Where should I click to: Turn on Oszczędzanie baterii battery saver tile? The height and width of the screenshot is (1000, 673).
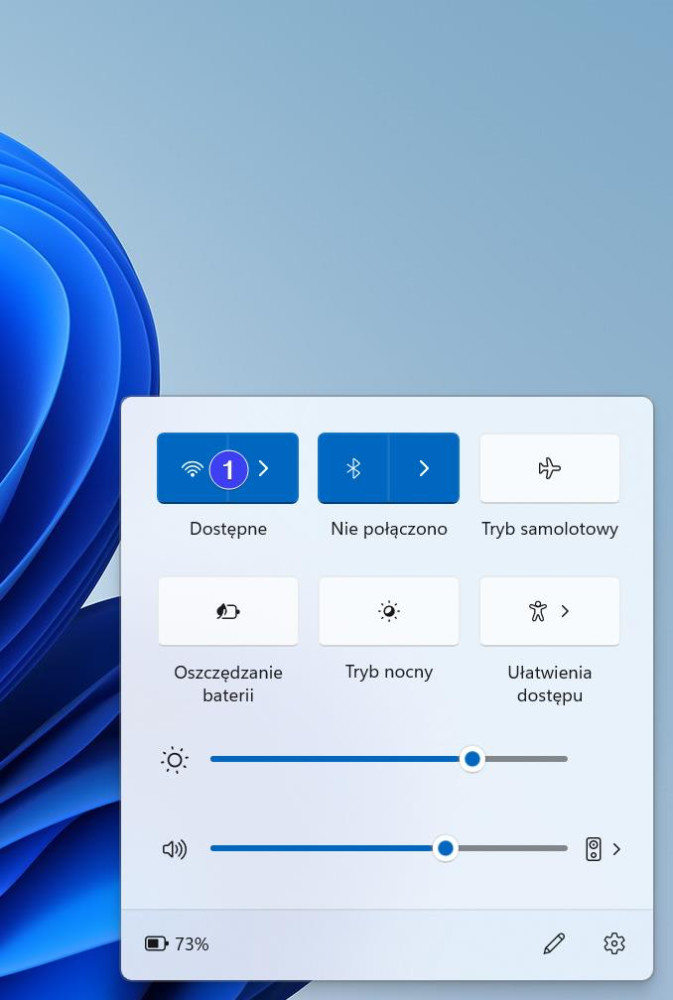coord(228,611)
